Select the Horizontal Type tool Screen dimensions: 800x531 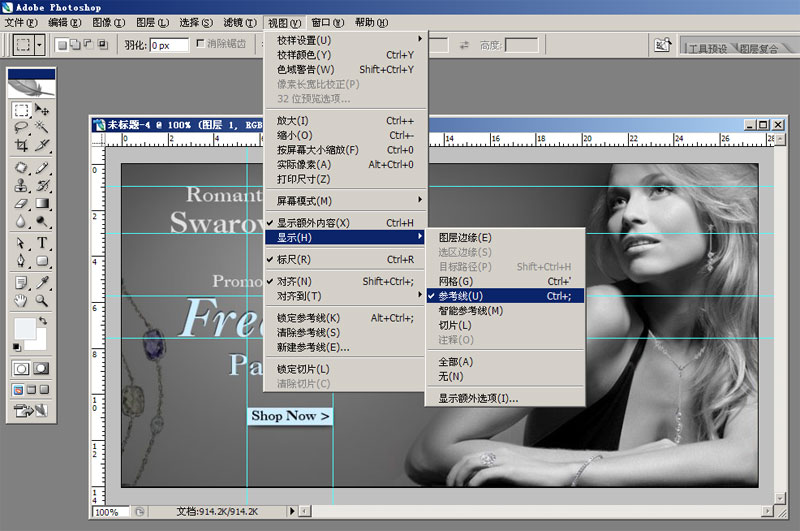(43, 243)
